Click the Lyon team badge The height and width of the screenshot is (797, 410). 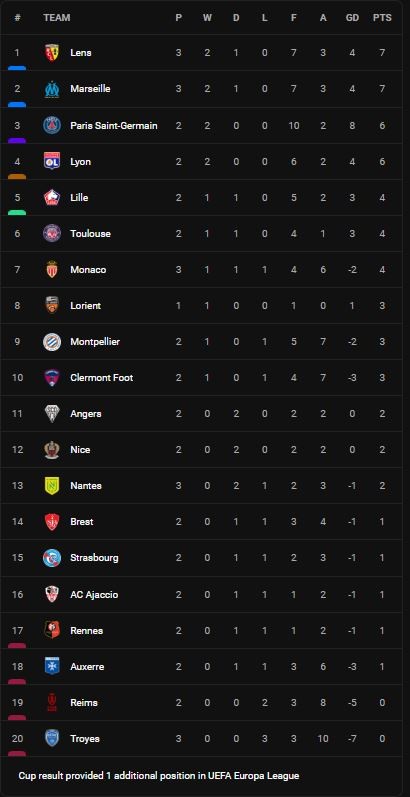coord(52,161)
